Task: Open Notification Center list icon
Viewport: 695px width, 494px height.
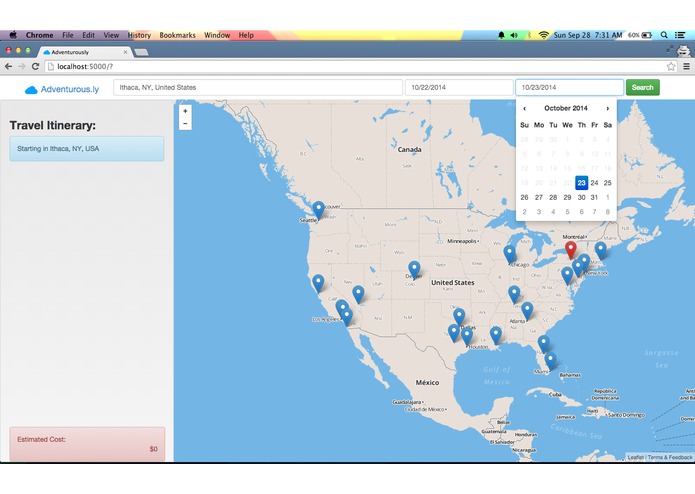Action: (x=680, y=35)
